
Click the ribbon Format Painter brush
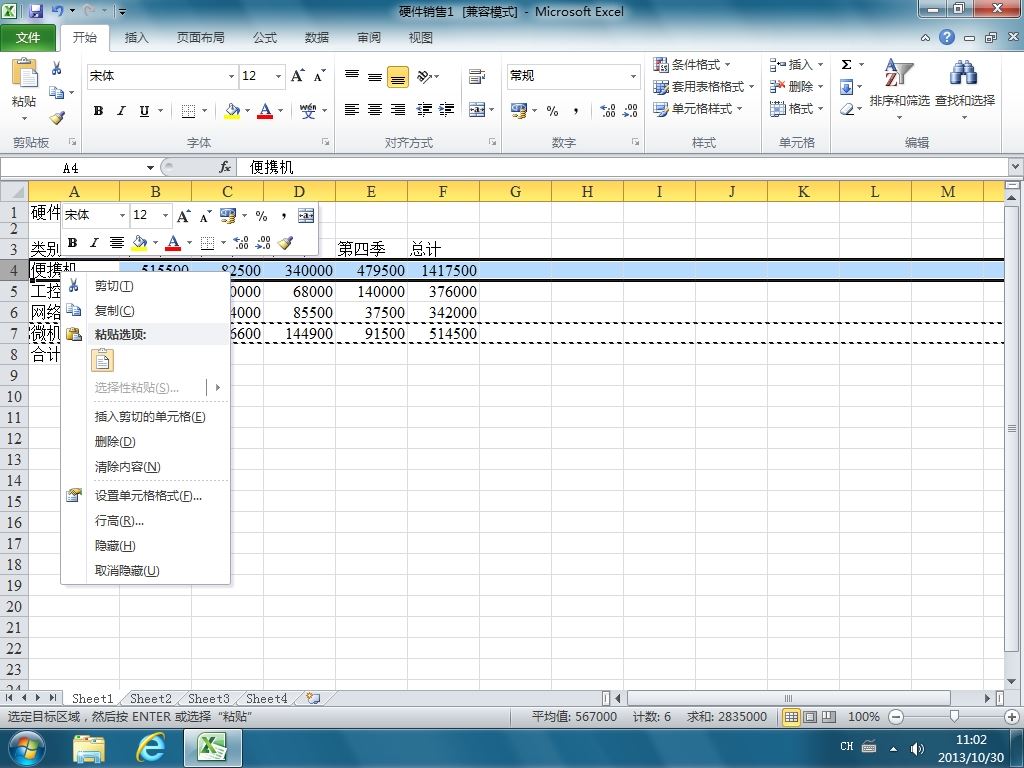pyautogui.click(x=57, y=118)
